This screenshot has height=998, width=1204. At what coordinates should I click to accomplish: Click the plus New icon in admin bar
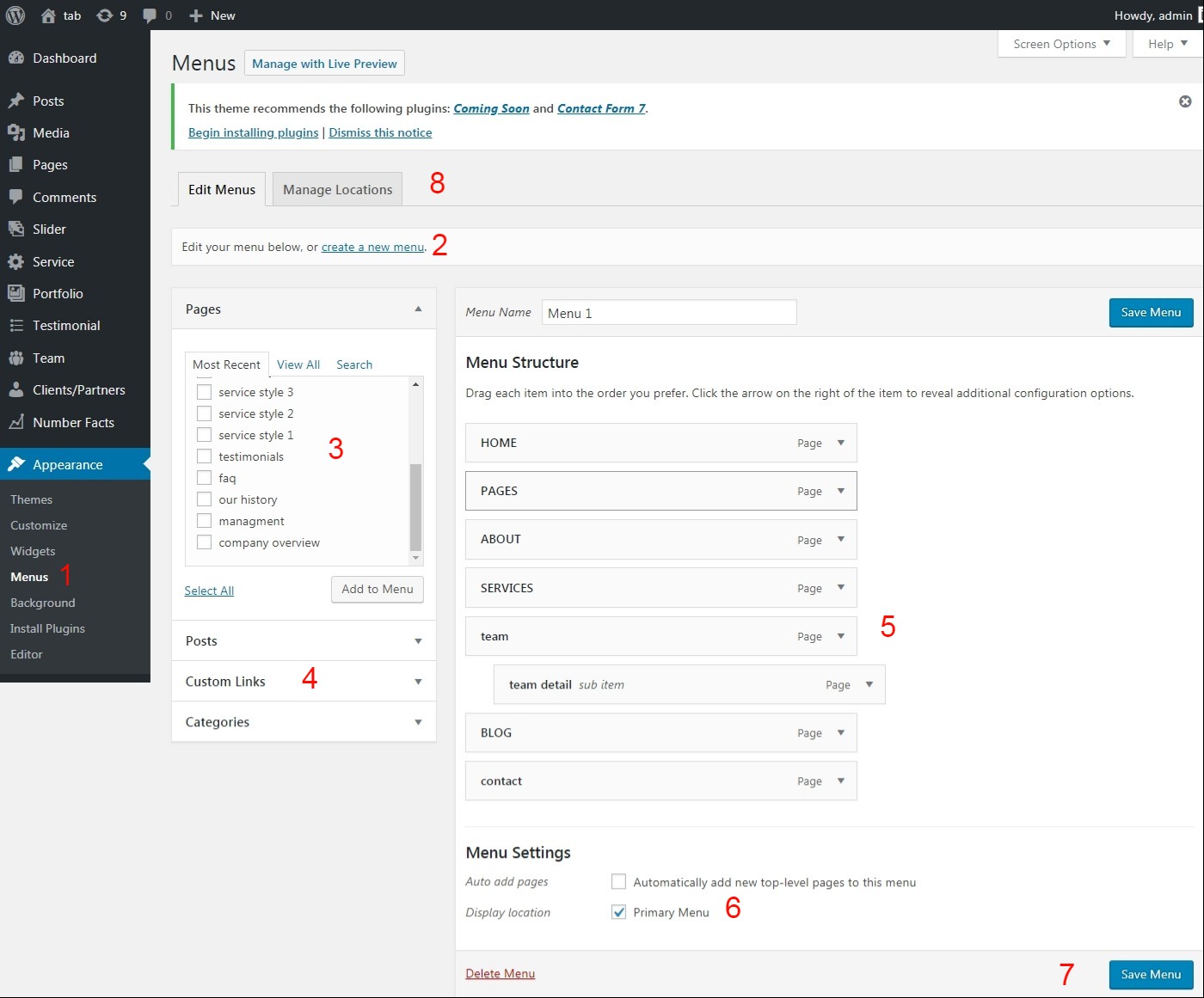196,15
